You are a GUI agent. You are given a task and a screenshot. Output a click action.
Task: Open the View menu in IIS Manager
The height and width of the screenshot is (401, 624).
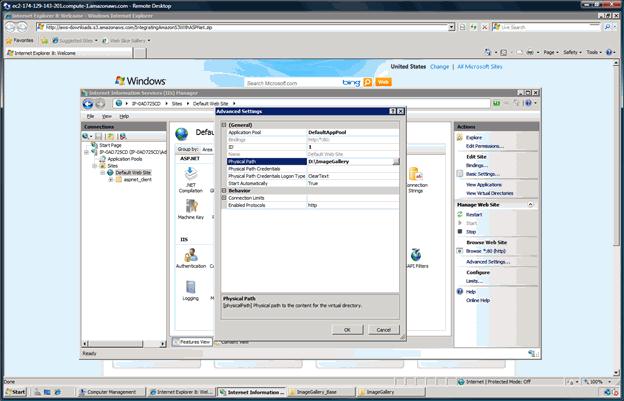coord(107,116)
